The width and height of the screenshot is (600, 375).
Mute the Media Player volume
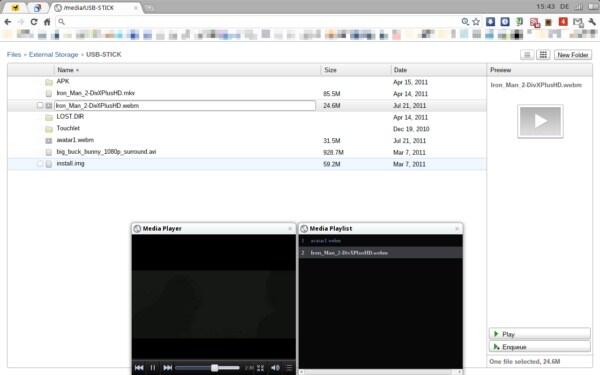[x=275, y=368]
